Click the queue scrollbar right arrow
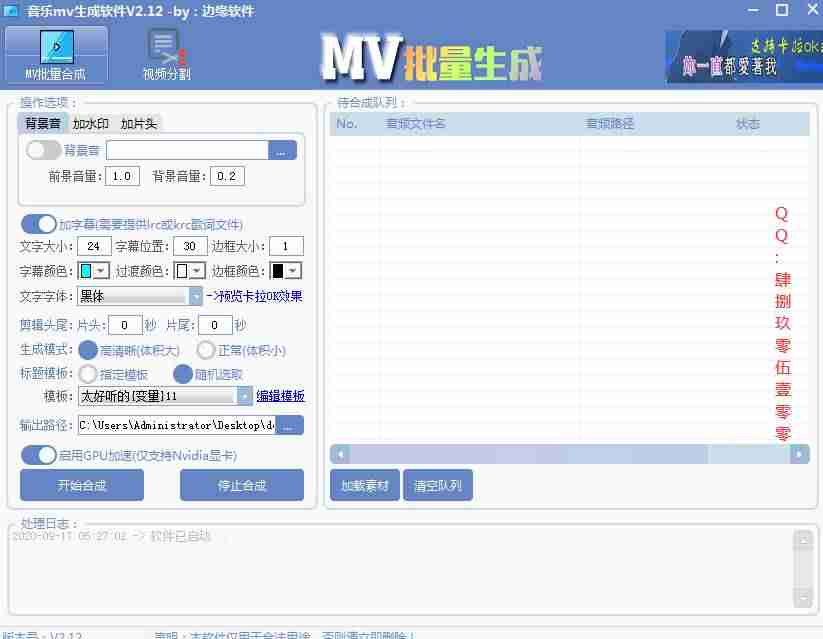The height and width of the screenshot is (639, 823). 799,454
